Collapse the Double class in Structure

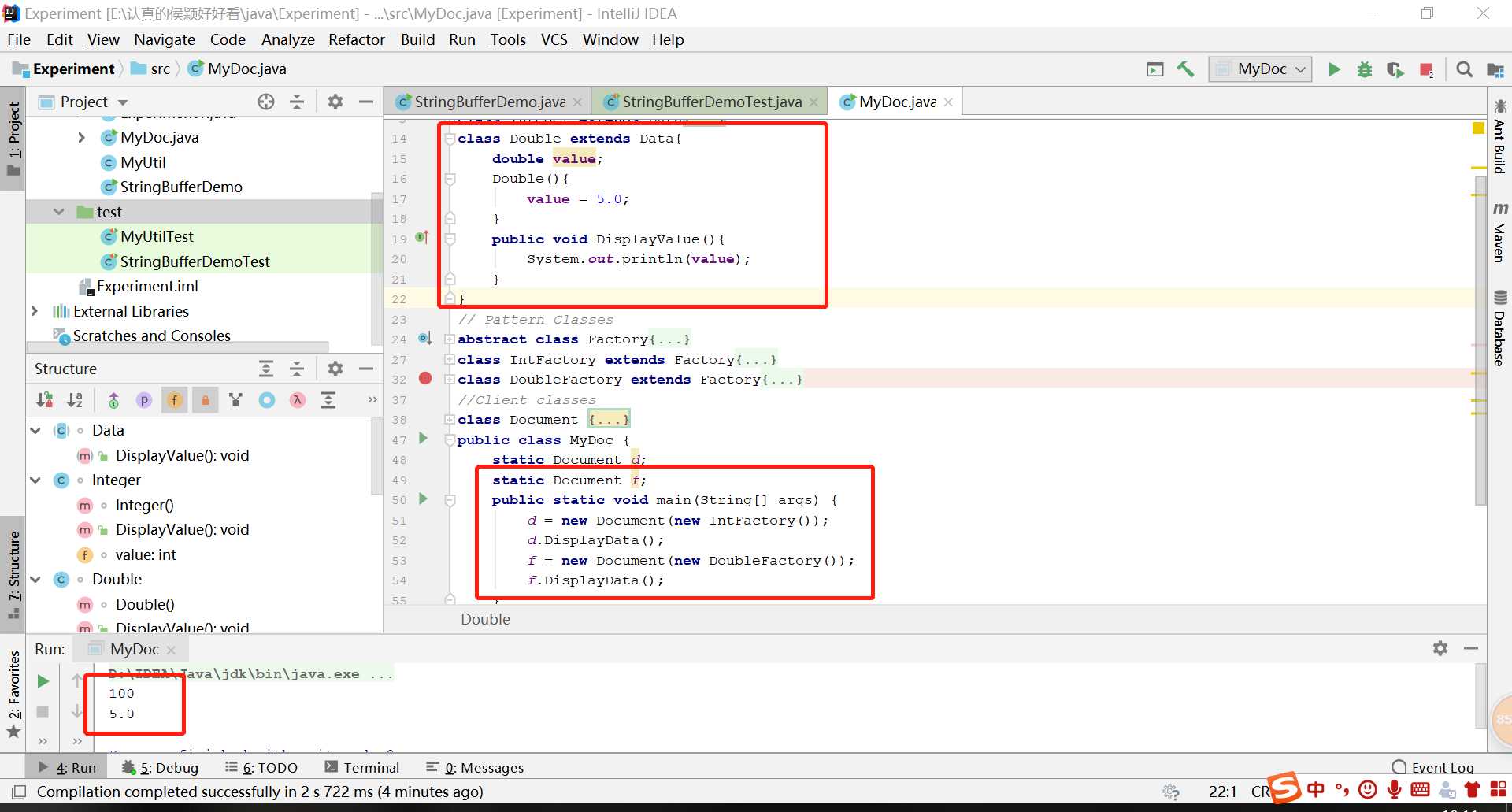tap(35, 579)
